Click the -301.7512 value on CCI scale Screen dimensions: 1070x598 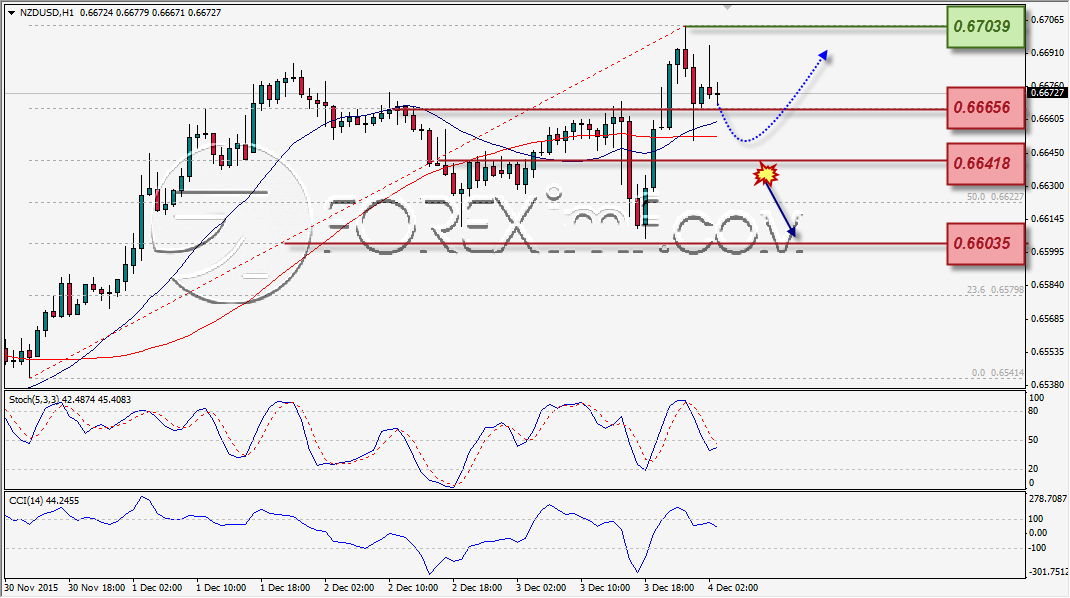pyautogui.click(x=1047, y=572)
